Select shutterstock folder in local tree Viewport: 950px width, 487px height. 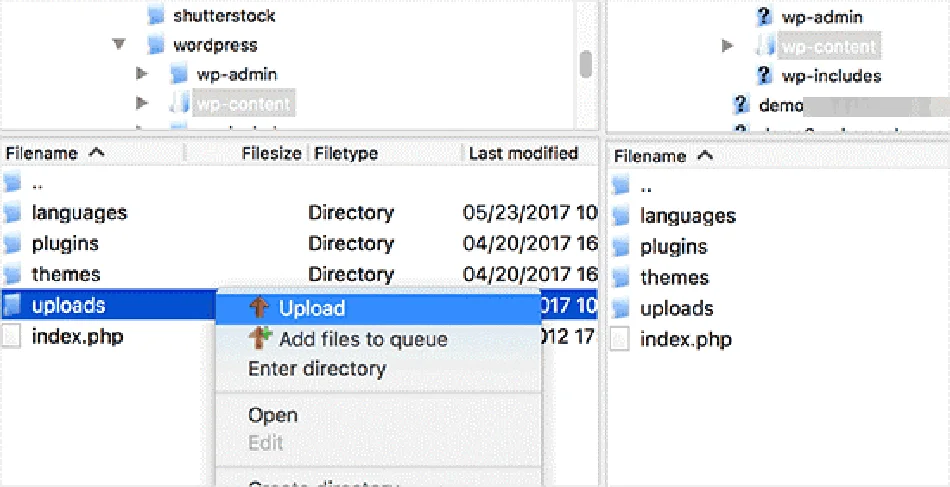(x=223, y=16)
